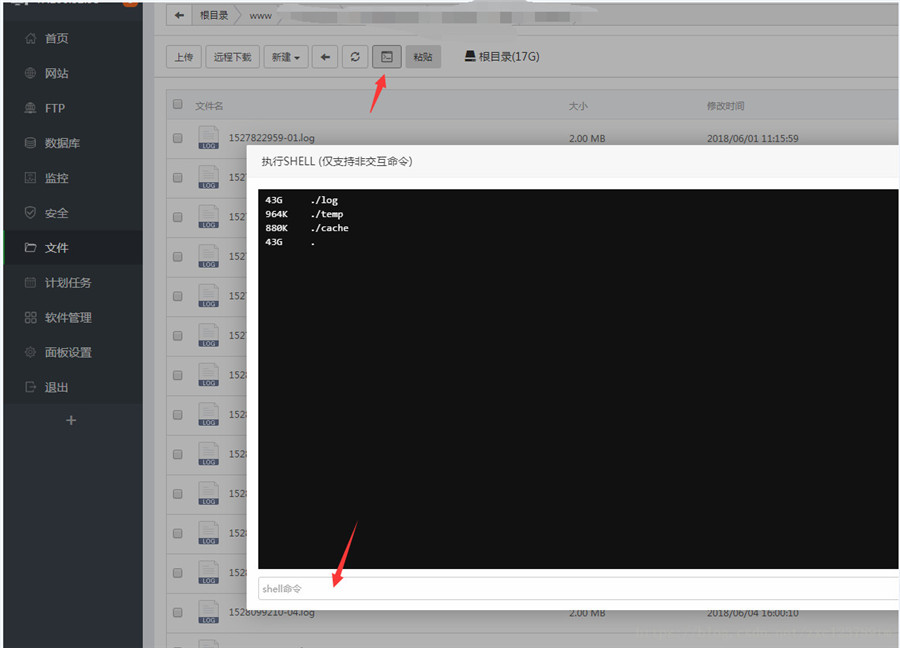Click the globe icon beside 网站
900x648 pixels.
pos(30,73)
